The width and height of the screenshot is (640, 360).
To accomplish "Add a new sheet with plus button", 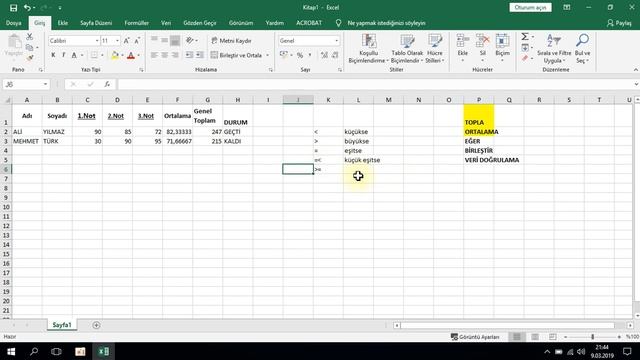I will click(96, 325).
